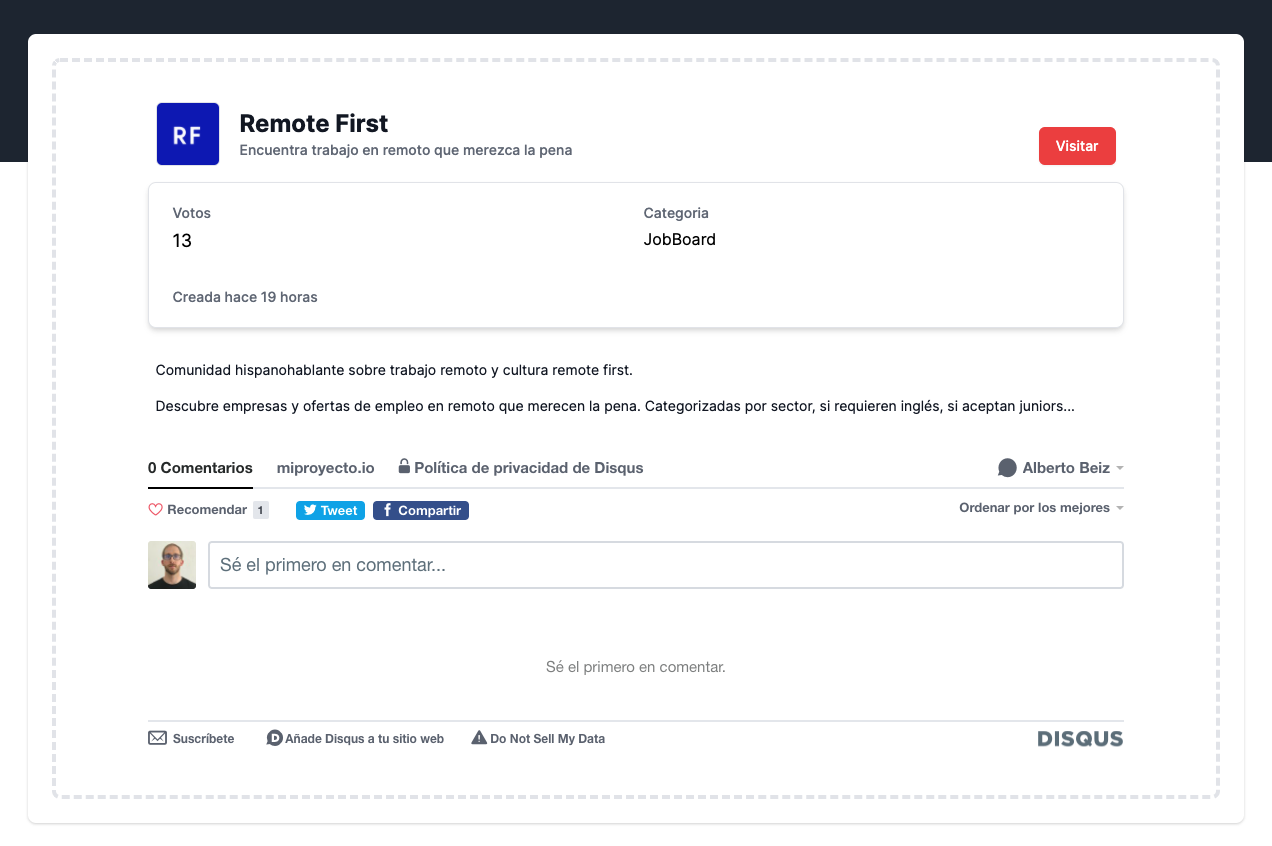Click the Categoria label
1272x846 pixels.
coord(676,213)
